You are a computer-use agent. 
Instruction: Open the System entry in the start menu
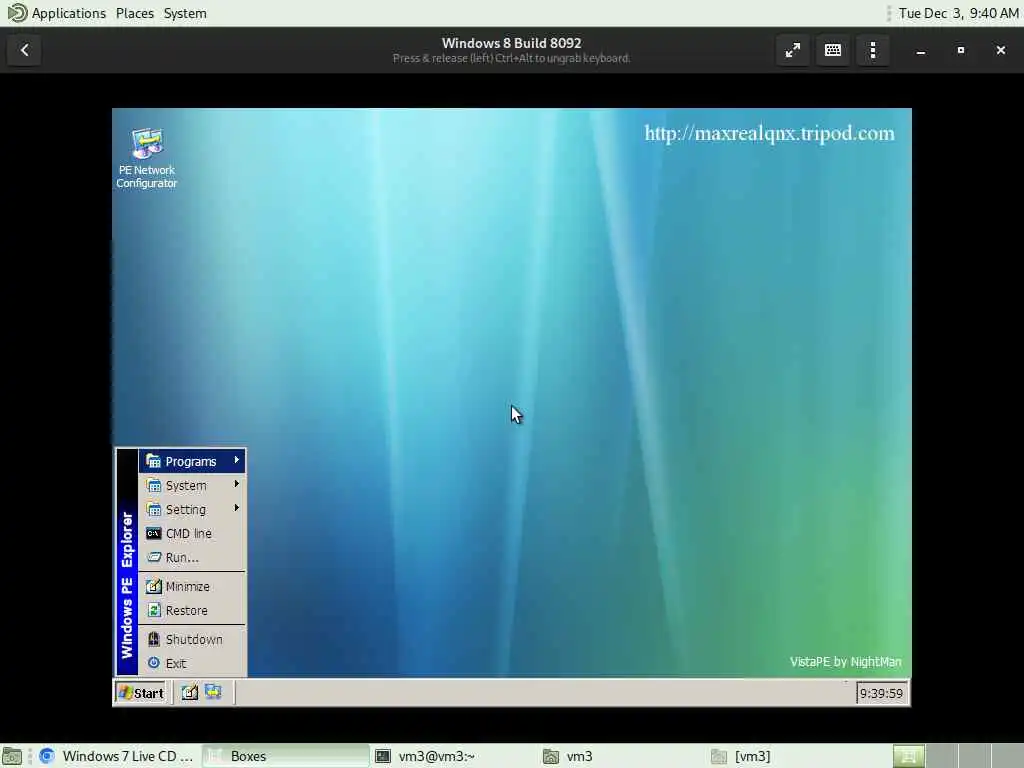[192, 485]
